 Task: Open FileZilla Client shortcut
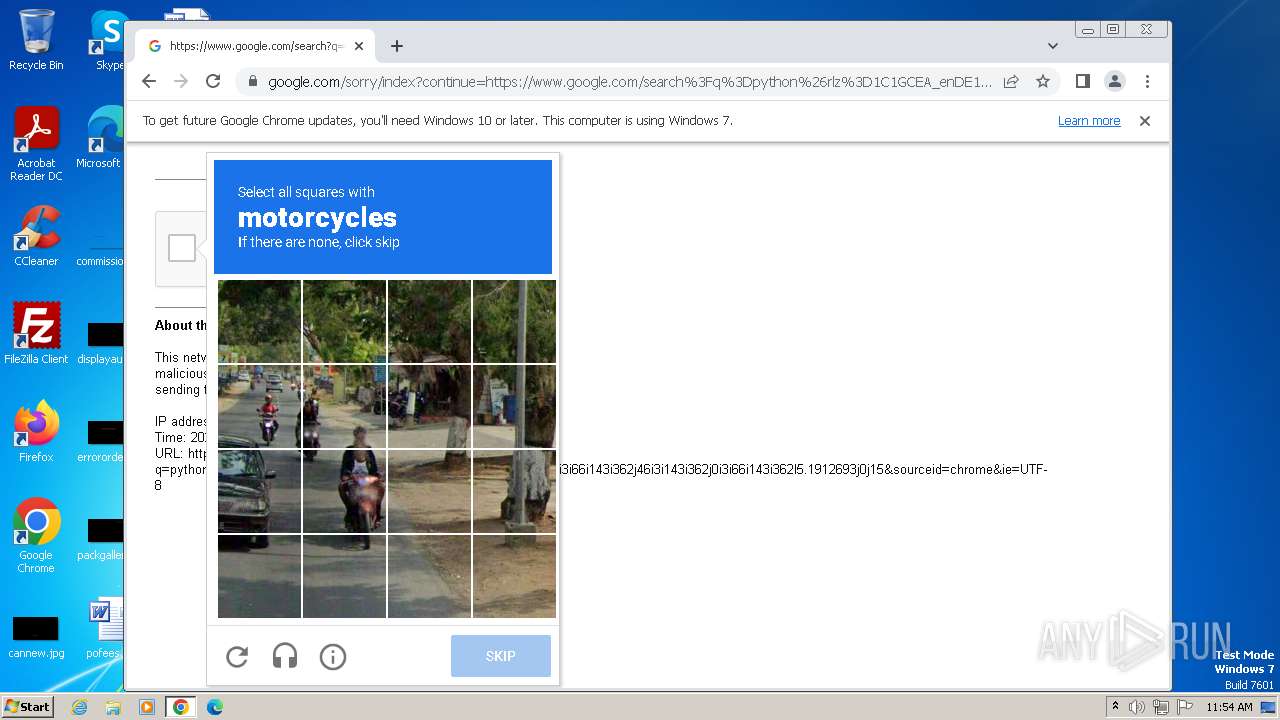click(x=36, y=334)
